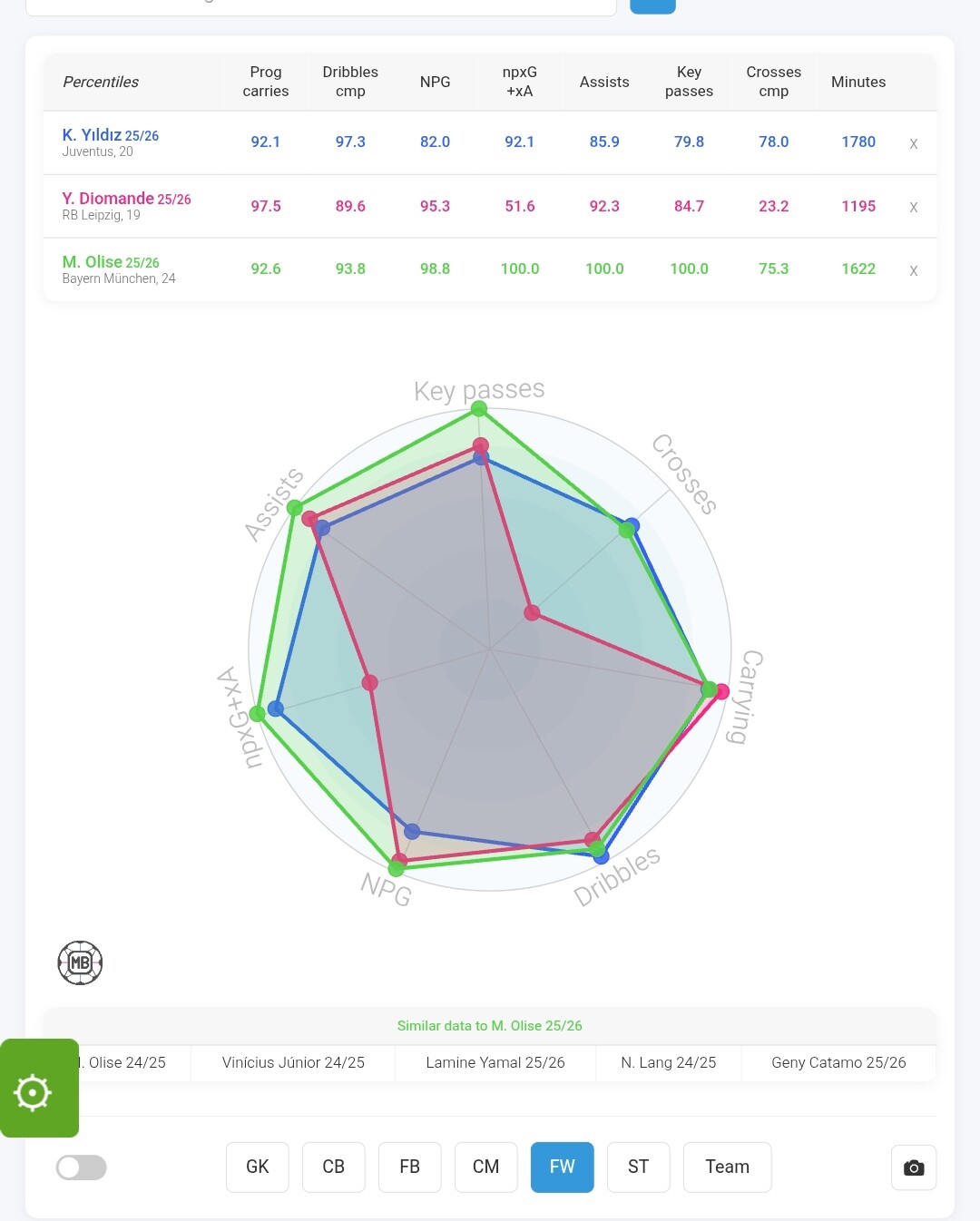Remove M. Olise row with X
Image resolution: width=980 pixels, height=1221 pixels.
(914, 270)
